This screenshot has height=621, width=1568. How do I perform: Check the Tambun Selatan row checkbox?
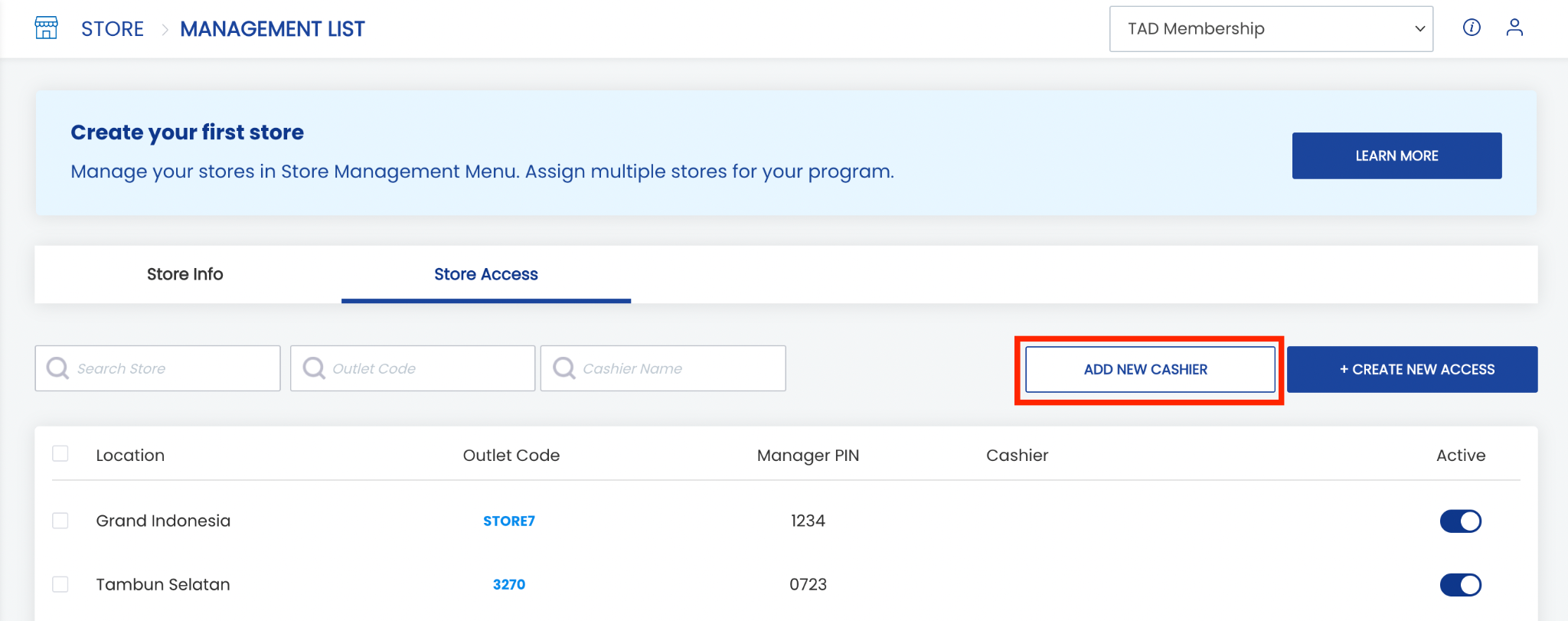pyautogui.click(x=60, y=584)
